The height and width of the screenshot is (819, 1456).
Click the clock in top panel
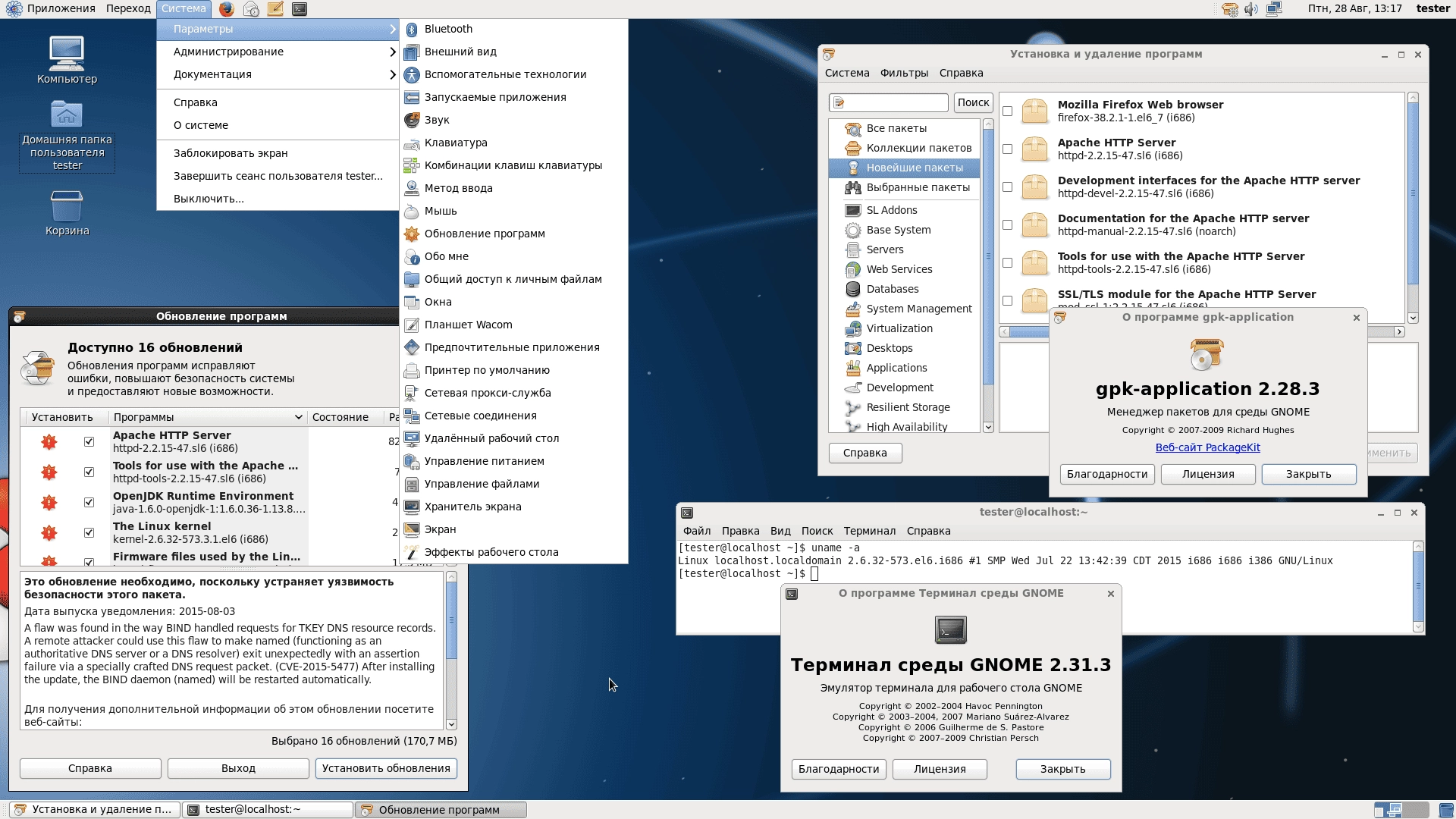[1354, 8]
